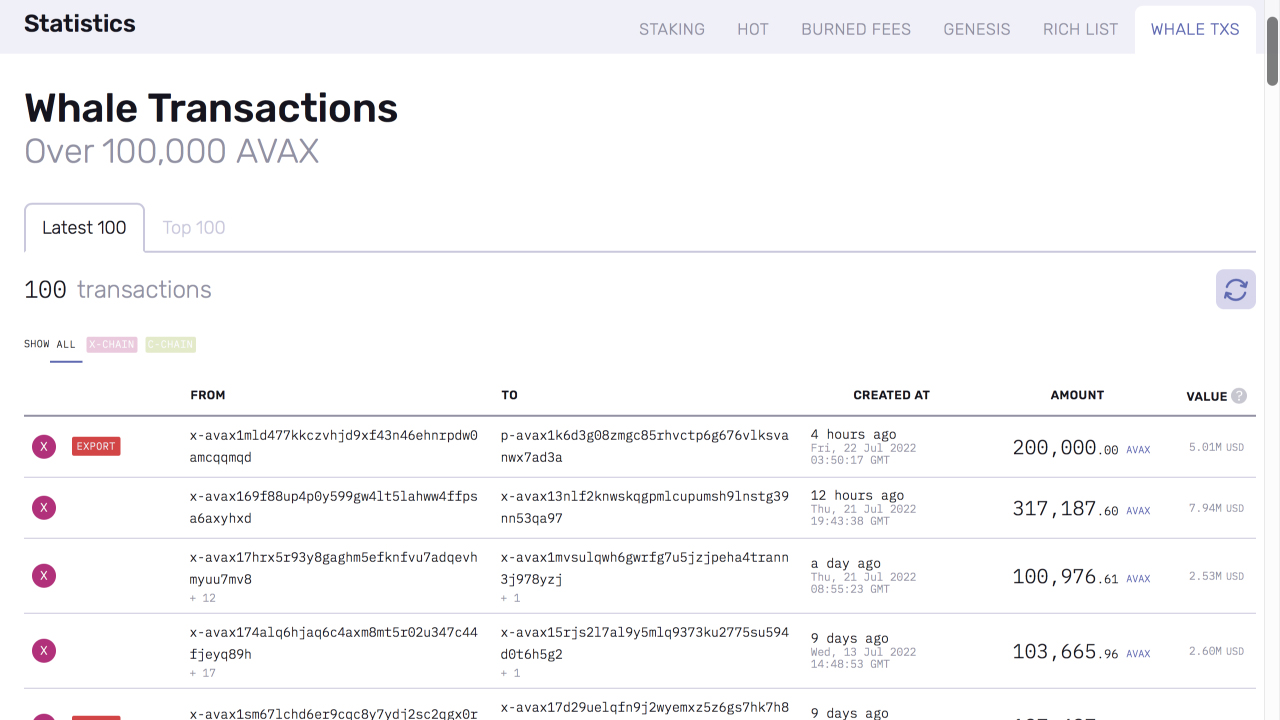The height and width of the screenshot is (720, 1280).
Task: Click the value 5.01M USD
Action: (1216, 447)
